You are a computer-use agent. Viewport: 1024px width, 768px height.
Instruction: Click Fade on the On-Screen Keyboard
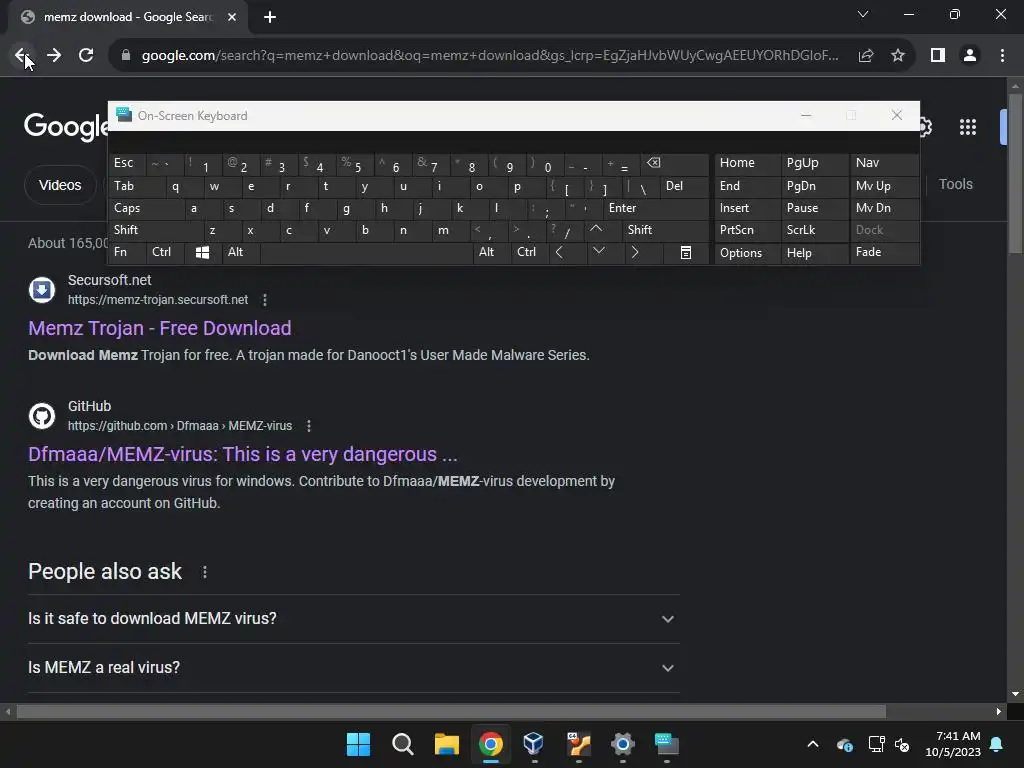884,252
